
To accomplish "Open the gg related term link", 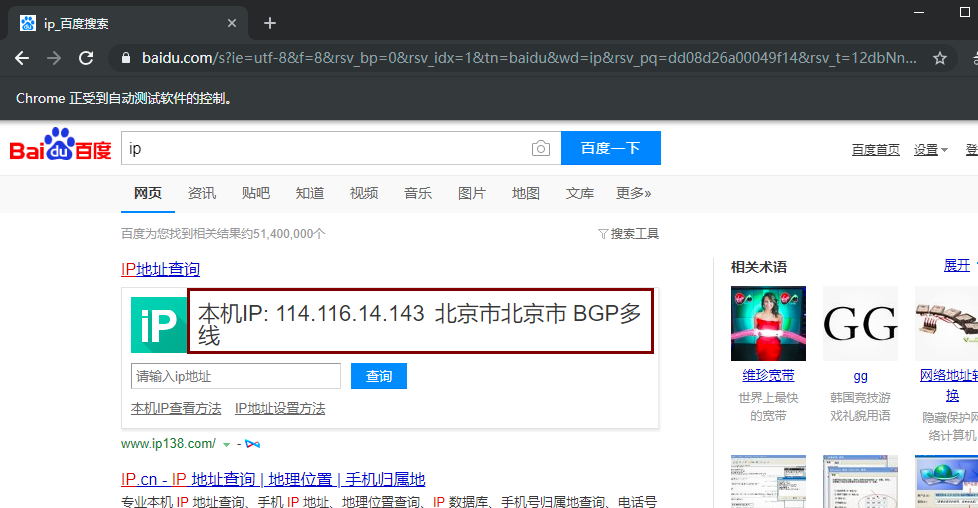I will (x=860, y=376).
